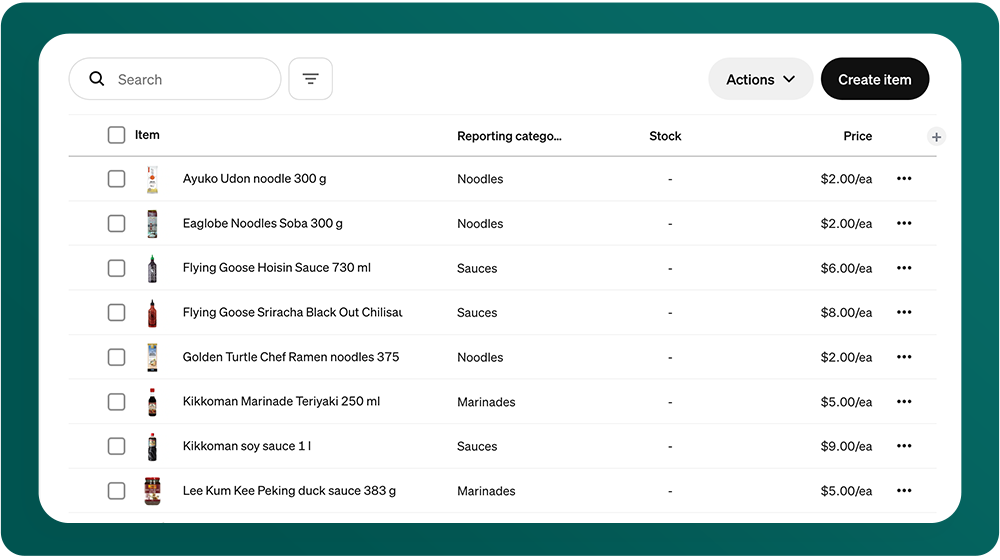This screenshot has width=1000, height=560.
Task: Open more options for Kikkoman Marinade Teriyaki
Action: 904,402
